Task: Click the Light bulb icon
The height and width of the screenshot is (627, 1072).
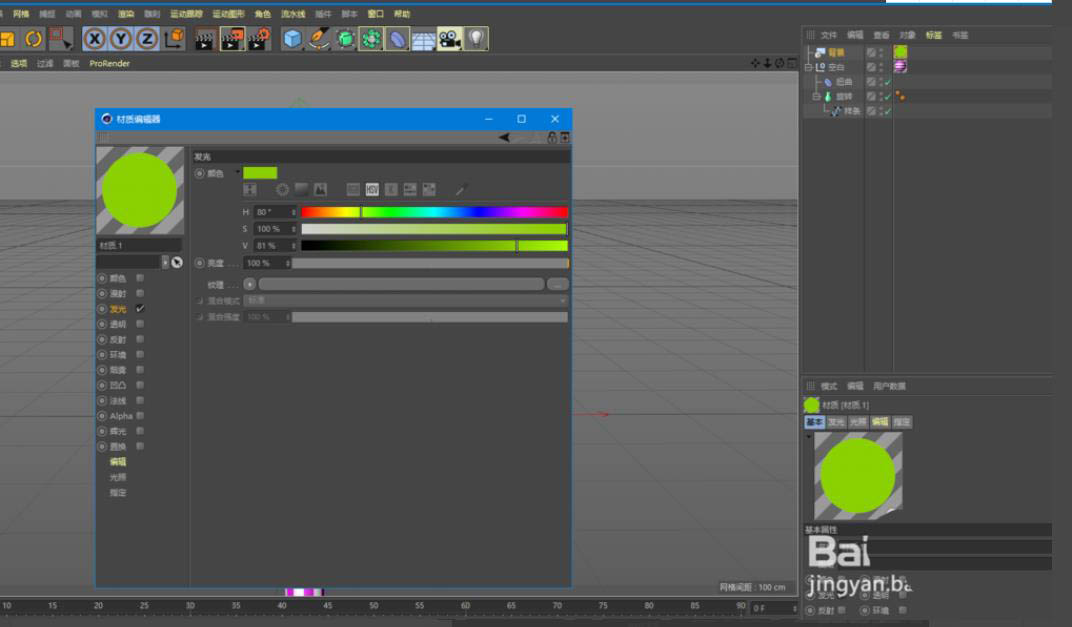Action: pos(476,39)
